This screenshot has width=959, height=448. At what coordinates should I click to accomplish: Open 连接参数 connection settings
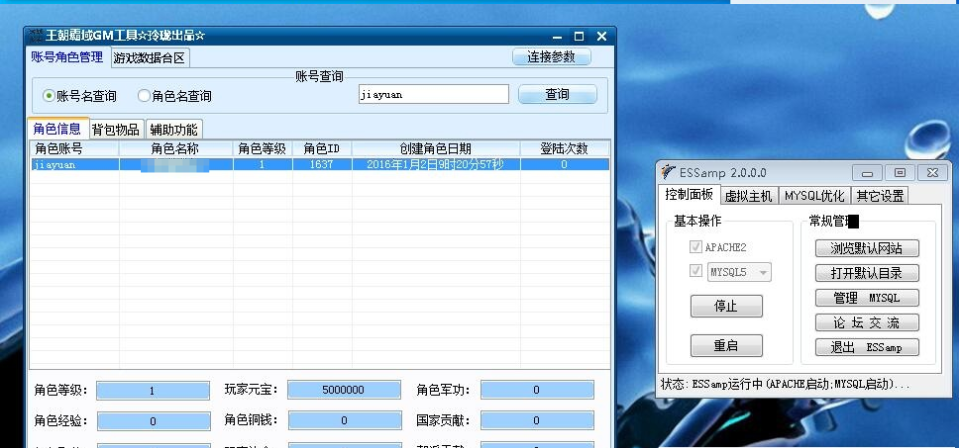pos(551,57)
